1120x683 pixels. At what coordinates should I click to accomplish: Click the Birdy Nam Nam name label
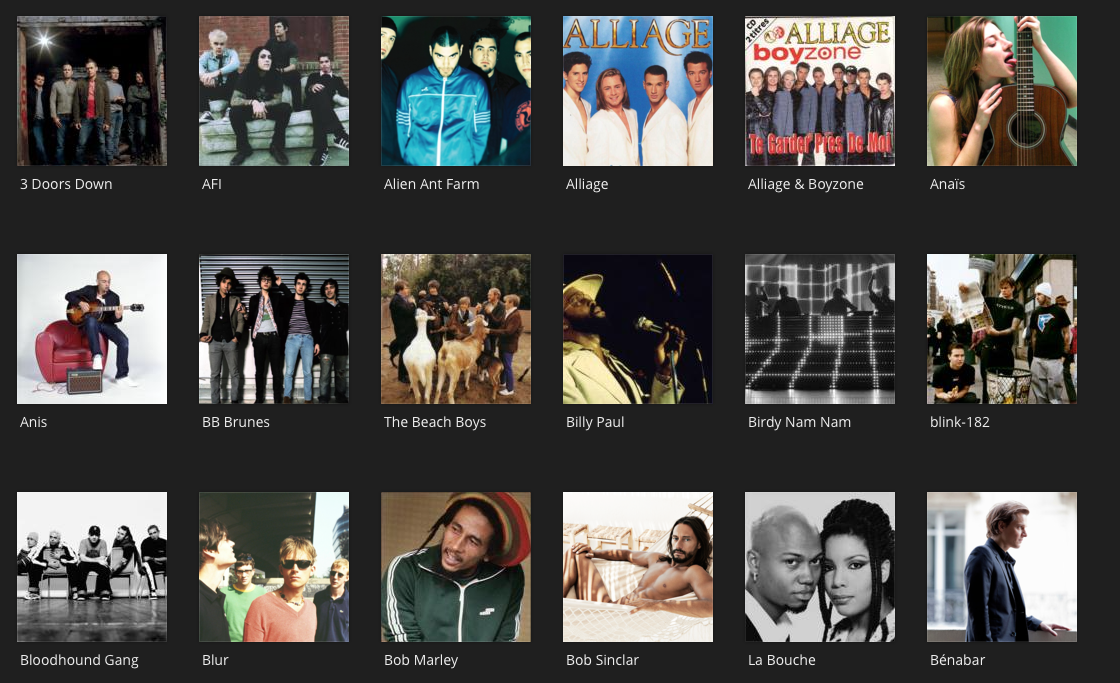[799, 422]
